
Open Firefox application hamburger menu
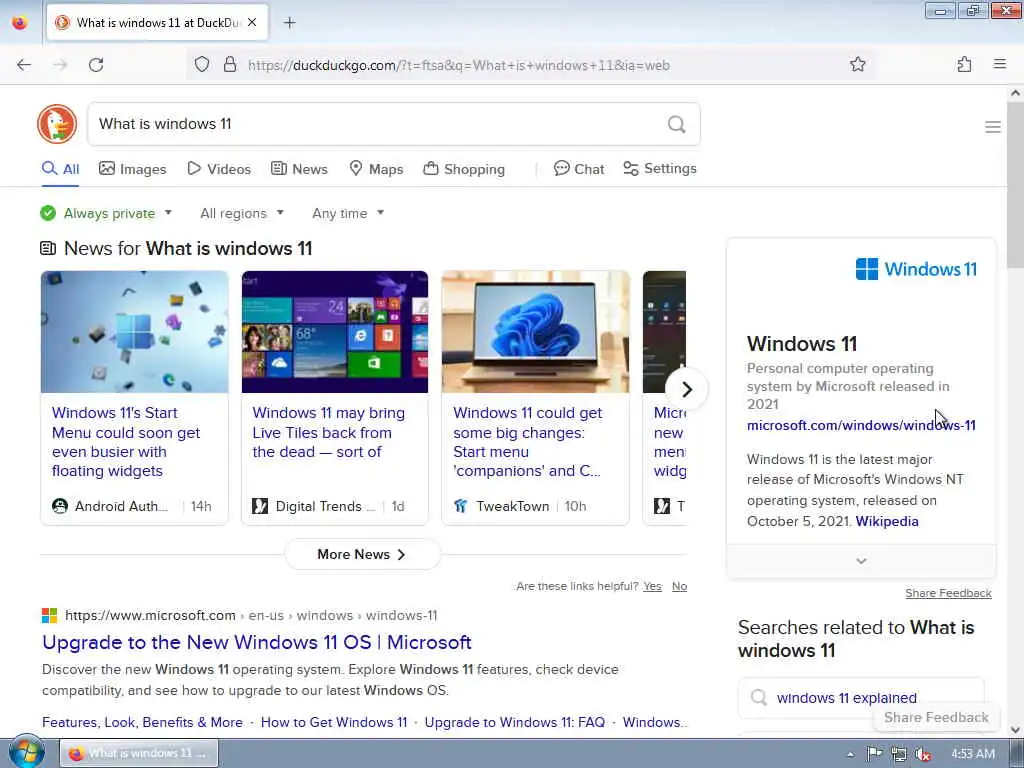[x=999, y=64]
